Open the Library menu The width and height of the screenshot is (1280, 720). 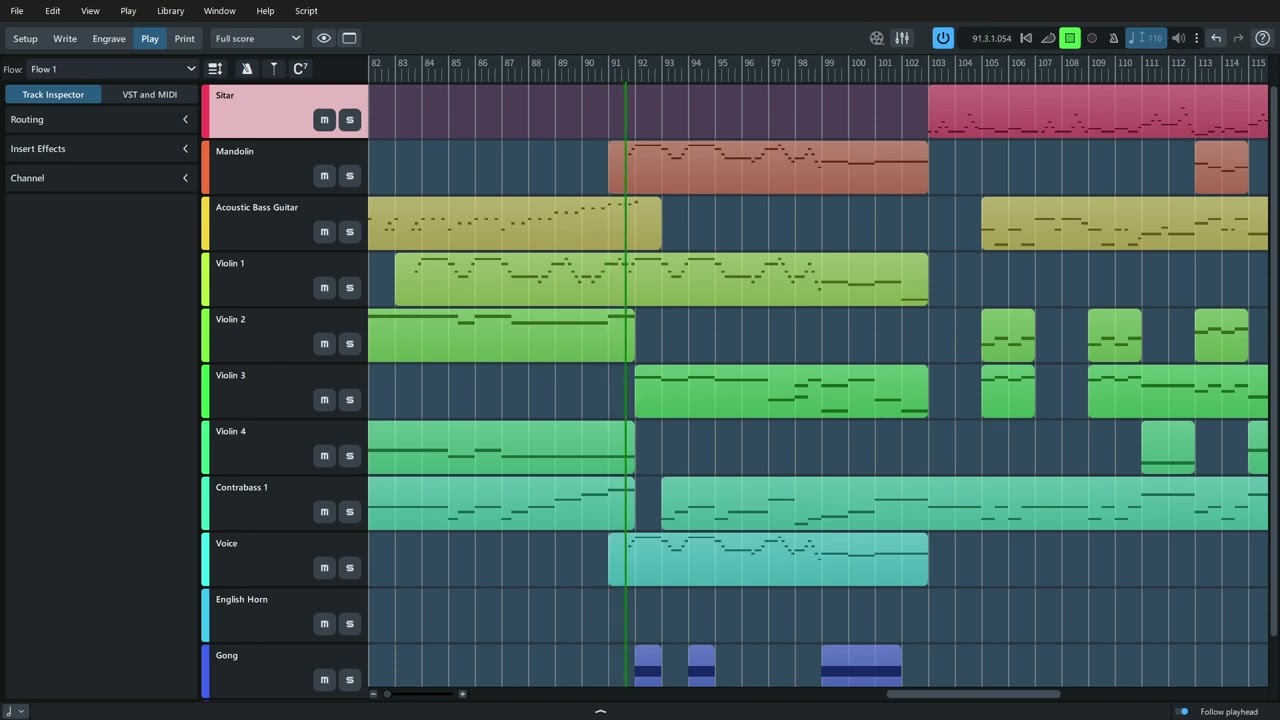pyautogui.click(x=170, y=11)
